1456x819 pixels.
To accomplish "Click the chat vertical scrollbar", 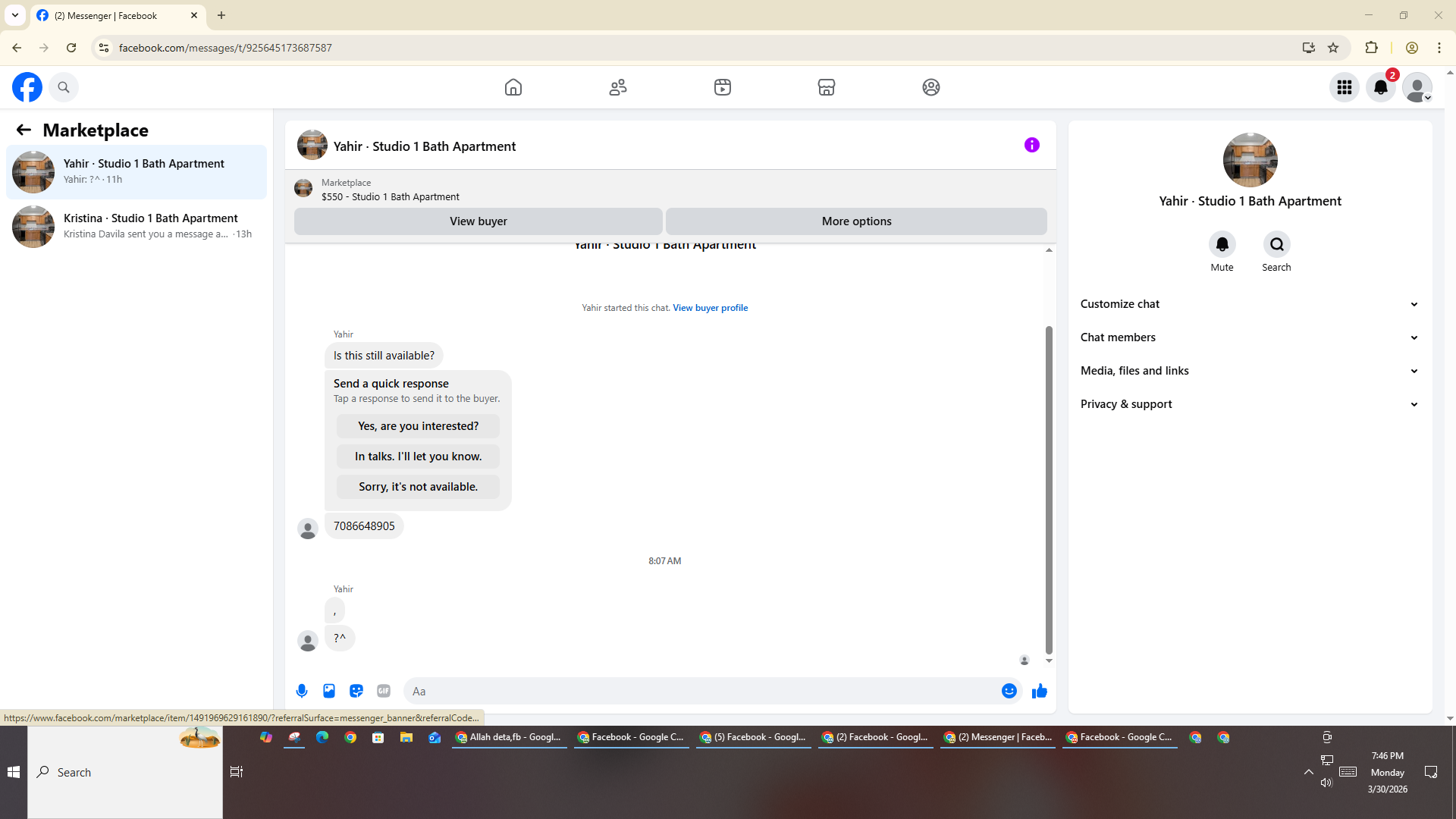I will click(1049, 489).
